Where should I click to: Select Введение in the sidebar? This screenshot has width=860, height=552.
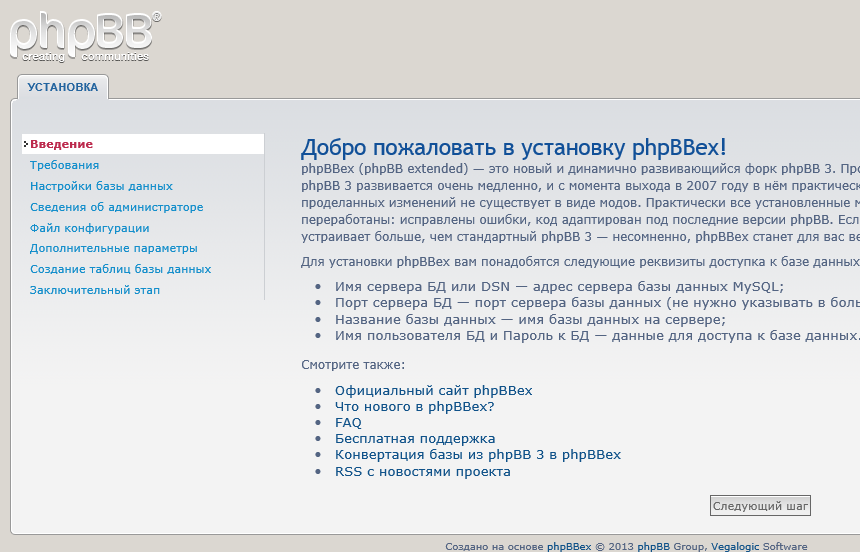61,144
